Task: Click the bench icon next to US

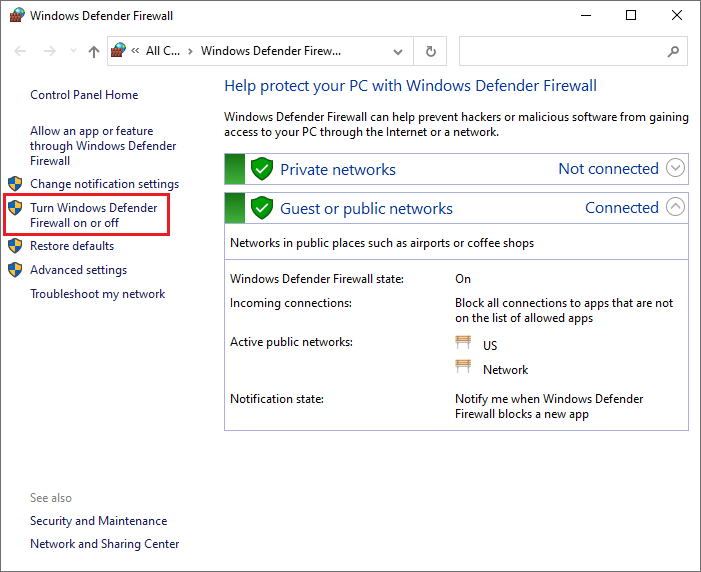Action: pyautogui.click(x=463, y=343)
